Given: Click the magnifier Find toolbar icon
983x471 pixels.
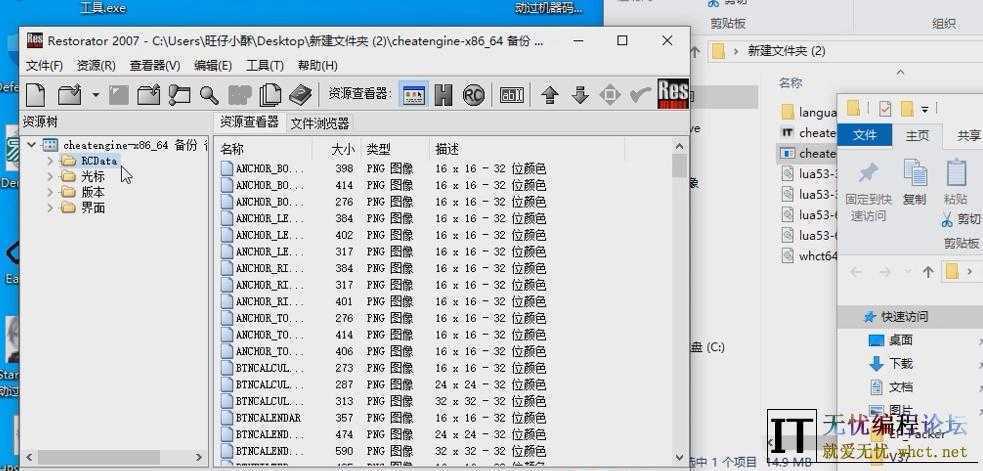Looking at the screenshot, I should [209, 95].
